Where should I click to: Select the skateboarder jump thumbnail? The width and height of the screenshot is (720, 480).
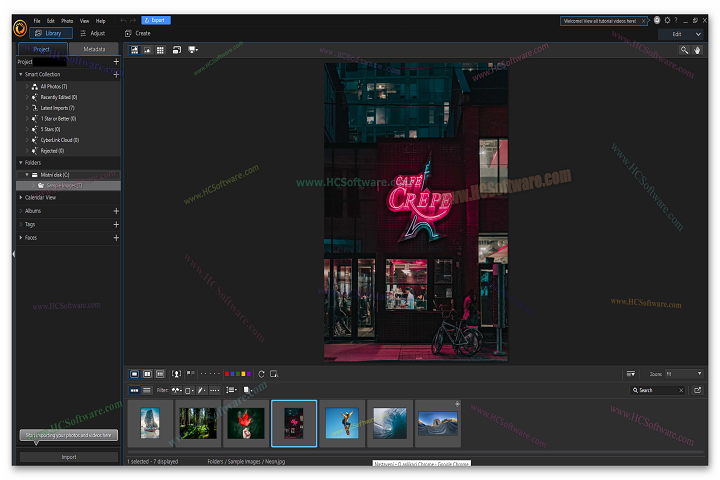coord(342,423)
